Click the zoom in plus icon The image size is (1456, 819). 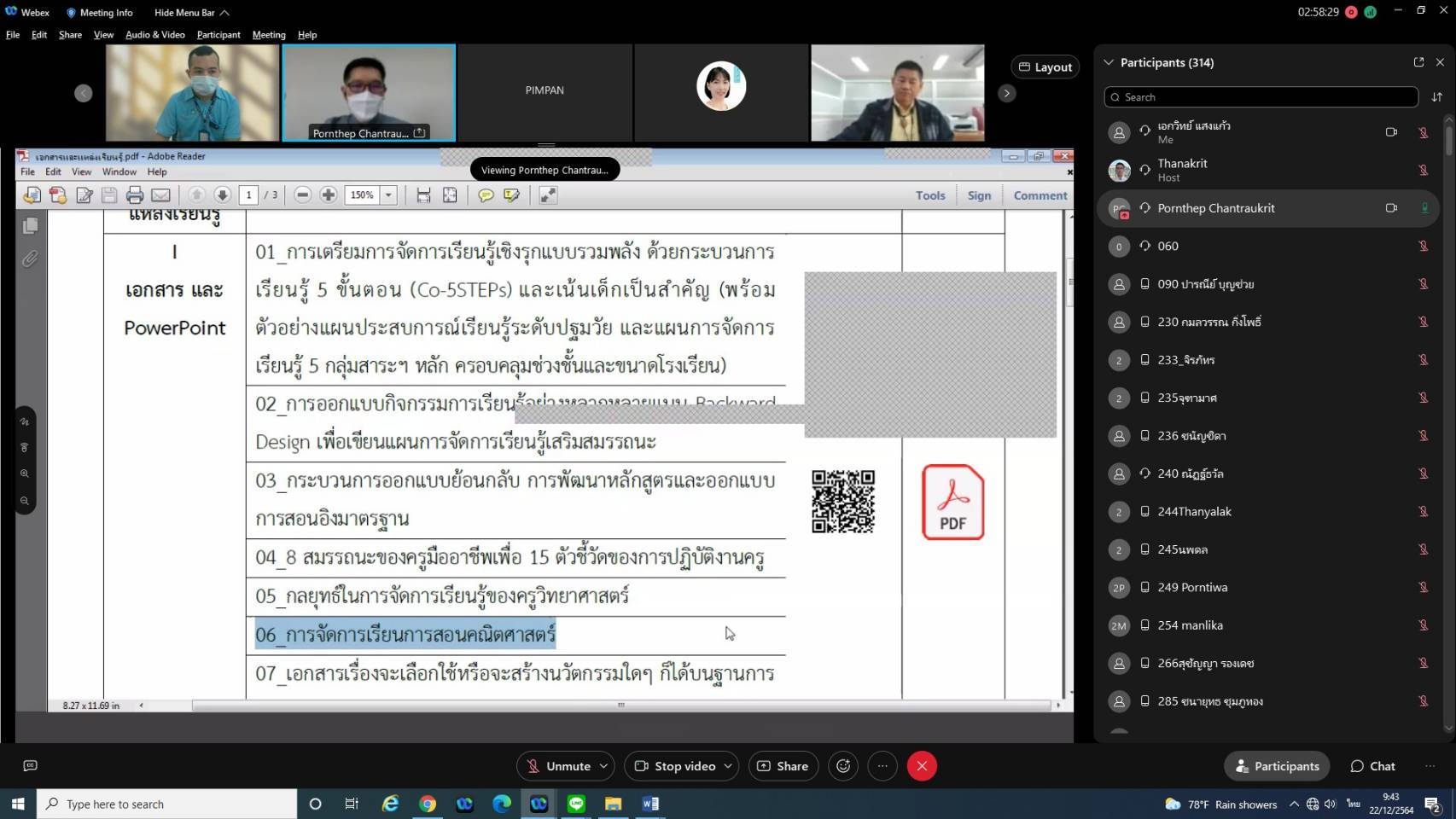[x=328, y=195]
